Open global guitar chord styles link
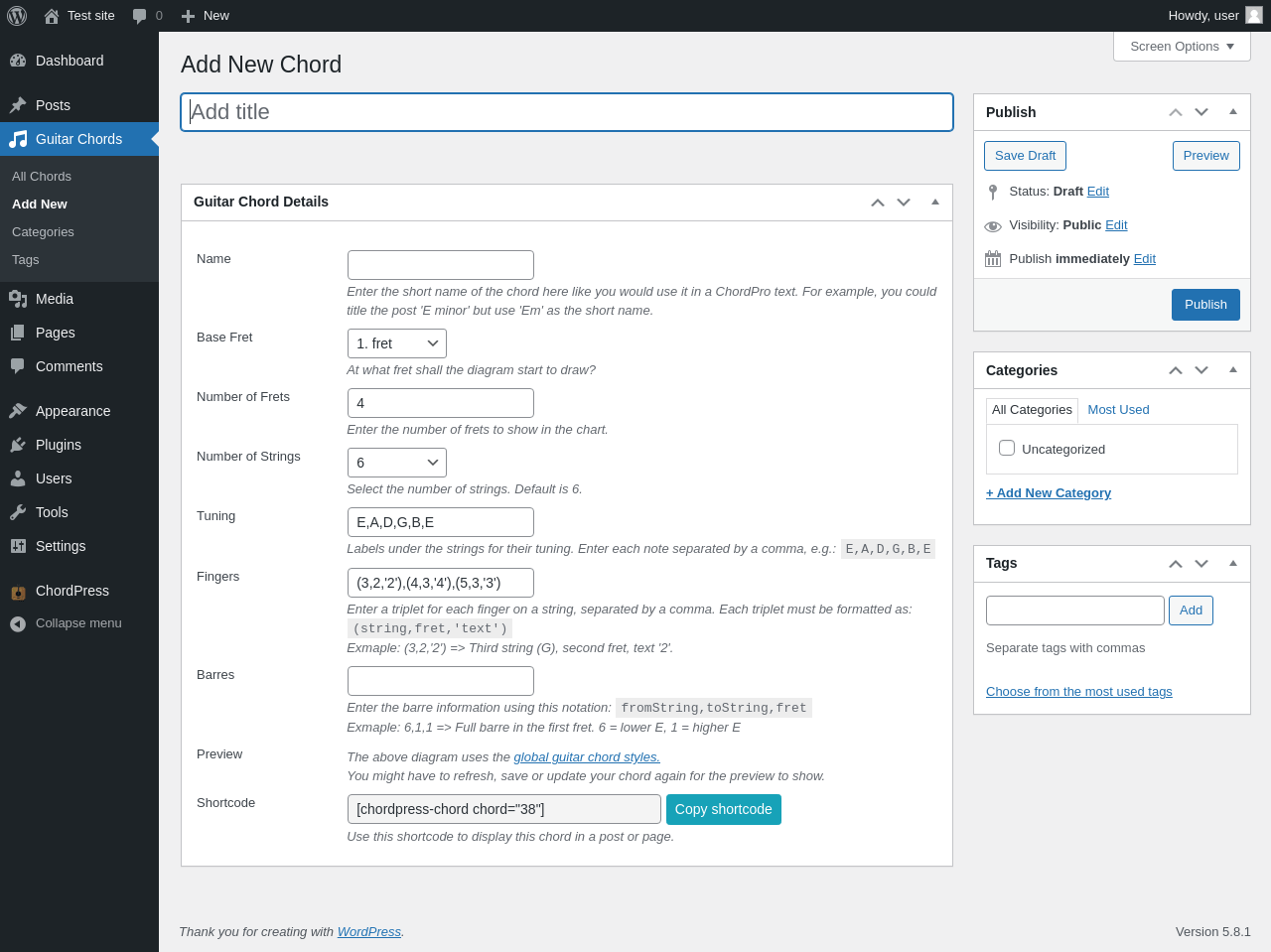The image size is (1271, 952). coord(587,757)
